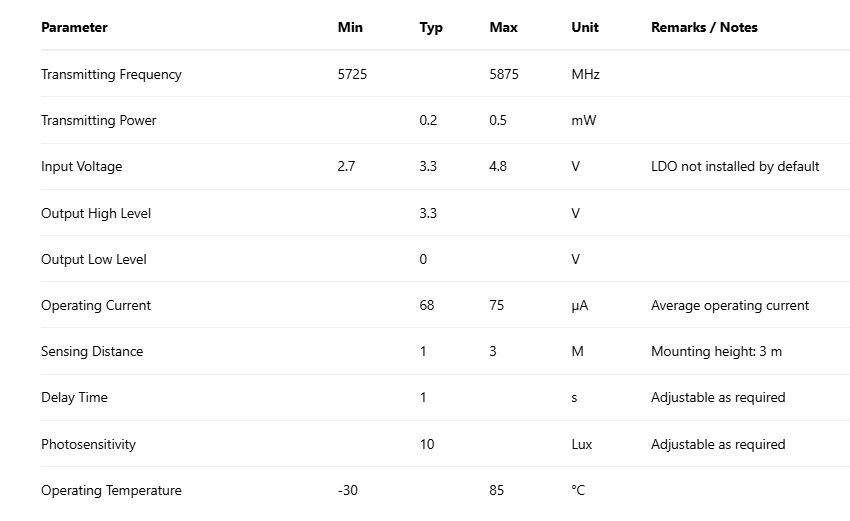The image size is (850, 521).
Task: Select the 5725 minimum frequency value
Action: click(x=352, y=74)
